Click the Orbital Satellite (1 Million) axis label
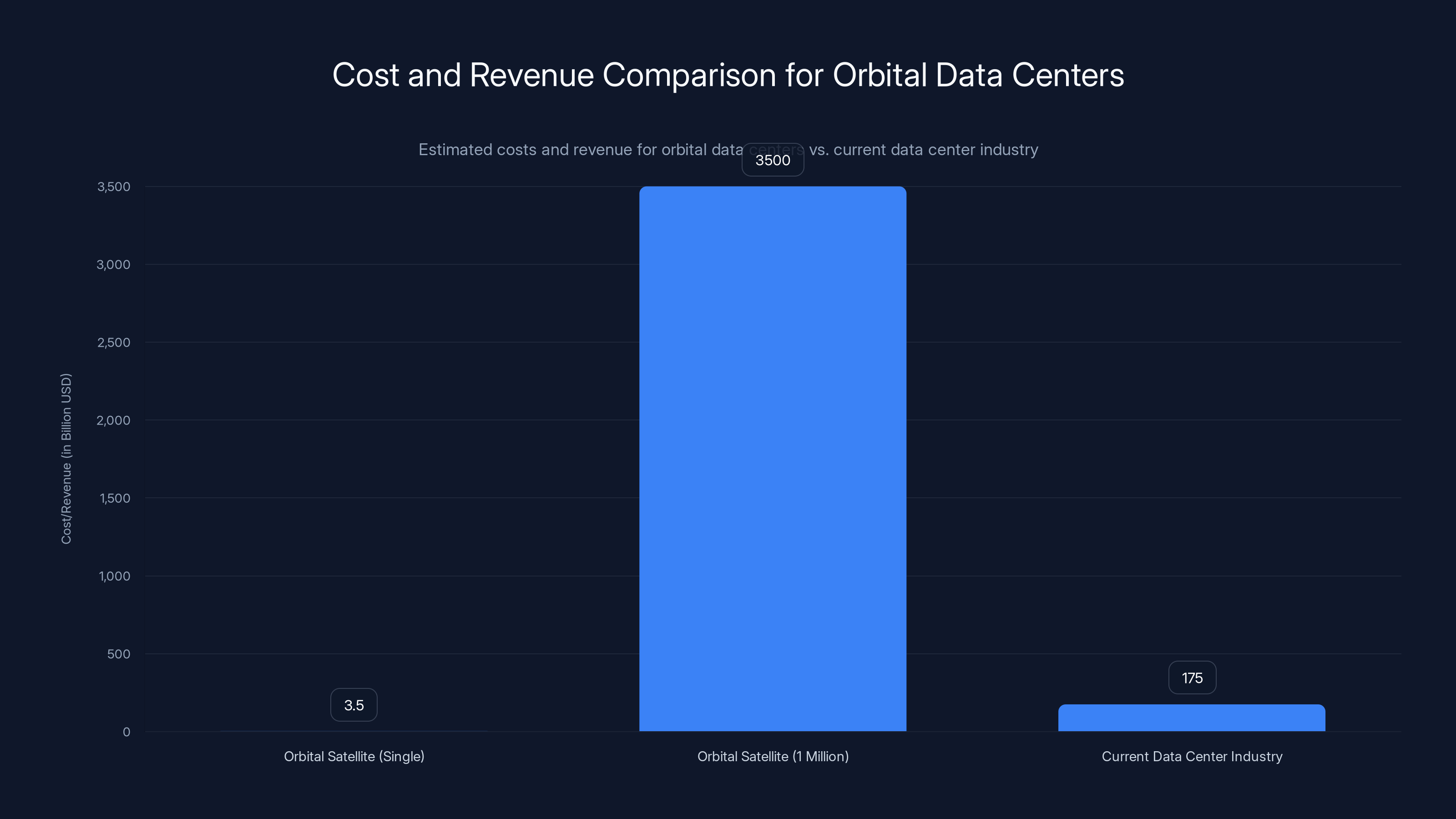Screen dimensions: 1456x819 (773, 756)
